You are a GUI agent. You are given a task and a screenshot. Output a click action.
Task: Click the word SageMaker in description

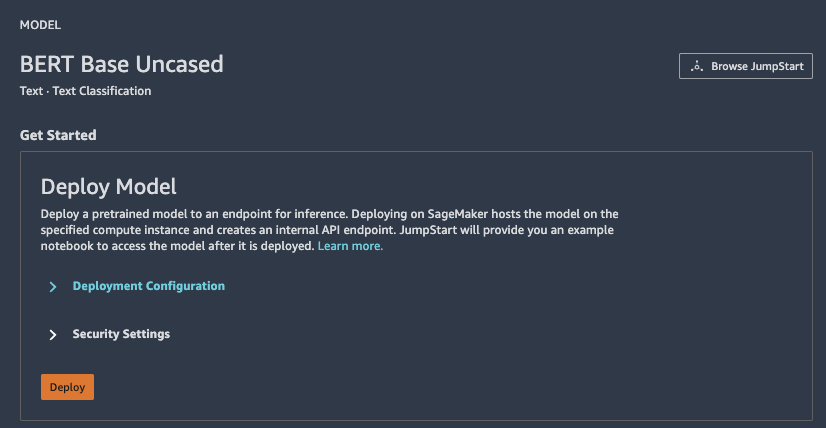(x=462, y=214)
